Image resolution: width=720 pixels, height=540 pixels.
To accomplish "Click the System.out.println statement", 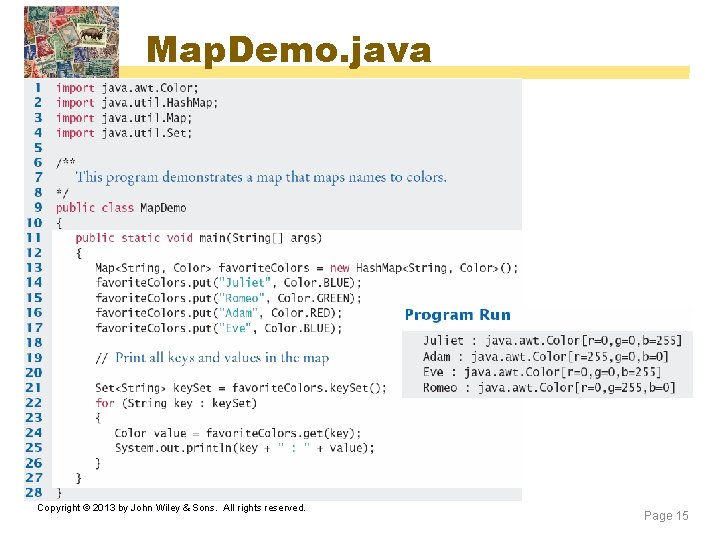I will coord(245,448).
